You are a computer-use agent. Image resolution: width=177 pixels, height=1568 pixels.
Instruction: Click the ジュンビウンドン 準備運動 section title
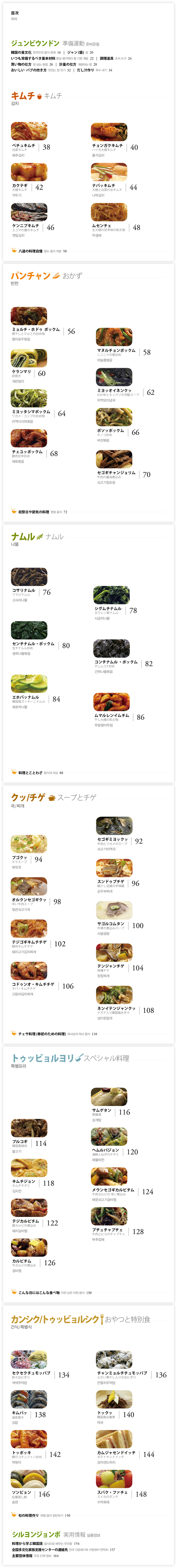[55, 44]
